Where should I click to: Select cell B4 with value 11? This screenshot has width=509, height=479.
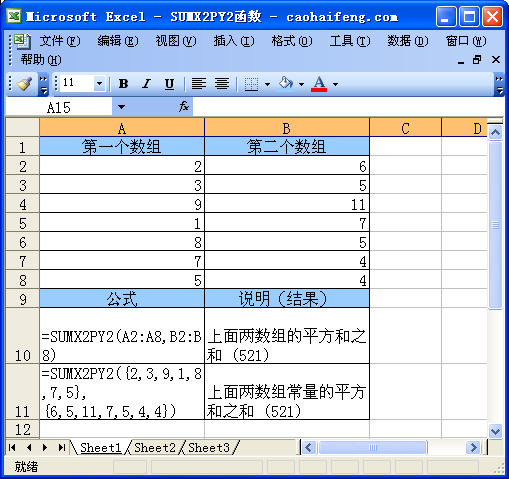287,204
